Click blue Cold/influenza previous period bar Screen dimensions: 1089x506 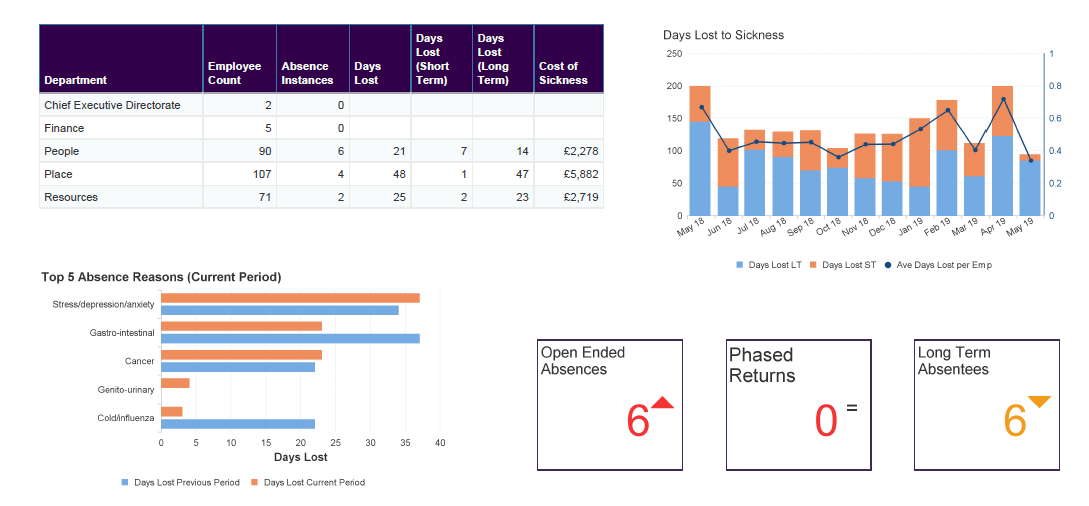coord(238,424)
